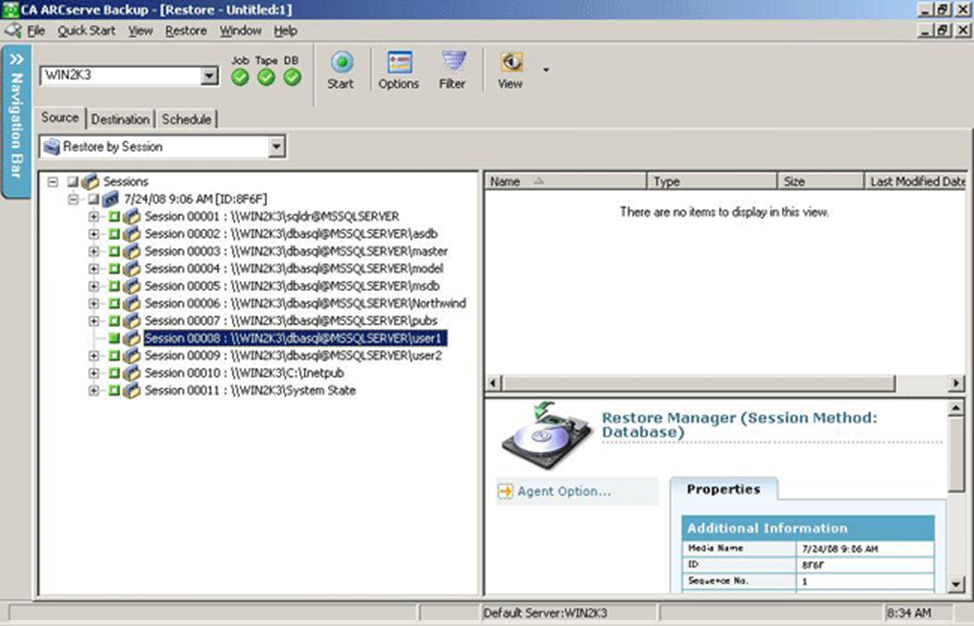
Task: Select the Session 00007 pubs tree row
Action: 291,320
